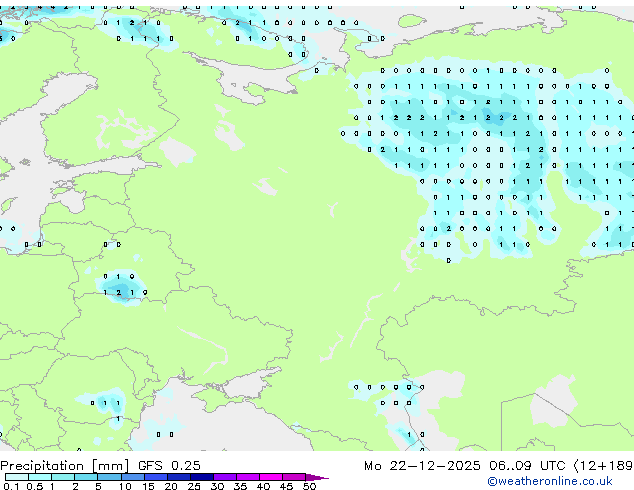Select the 5–10 mm legend color swatch
Viewport: 634px width, 490px height.
point(110,477)
